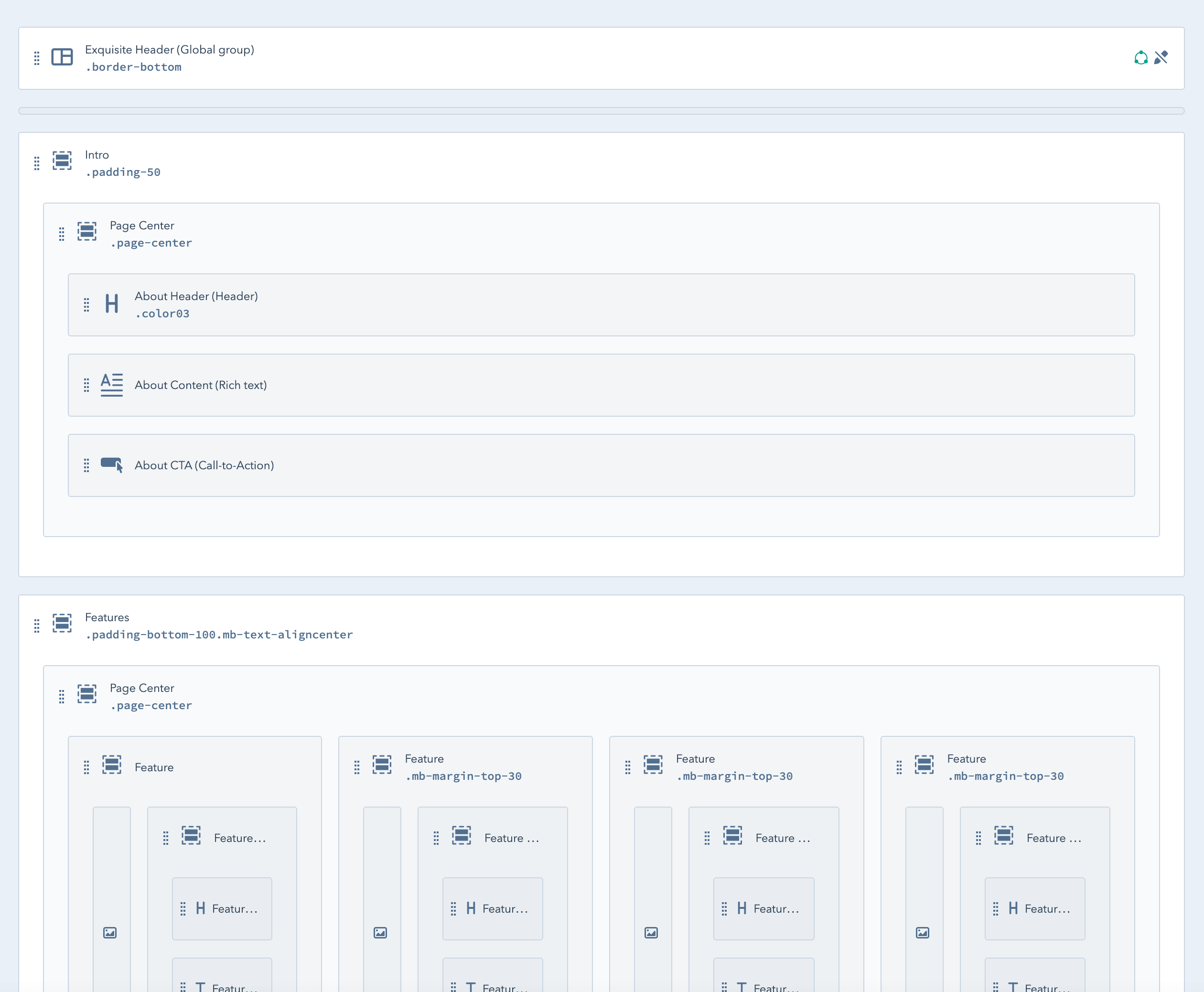Click the image placeholder icon in the first Feature column
Screen dimensions: 1204x992
coord(110,933)
